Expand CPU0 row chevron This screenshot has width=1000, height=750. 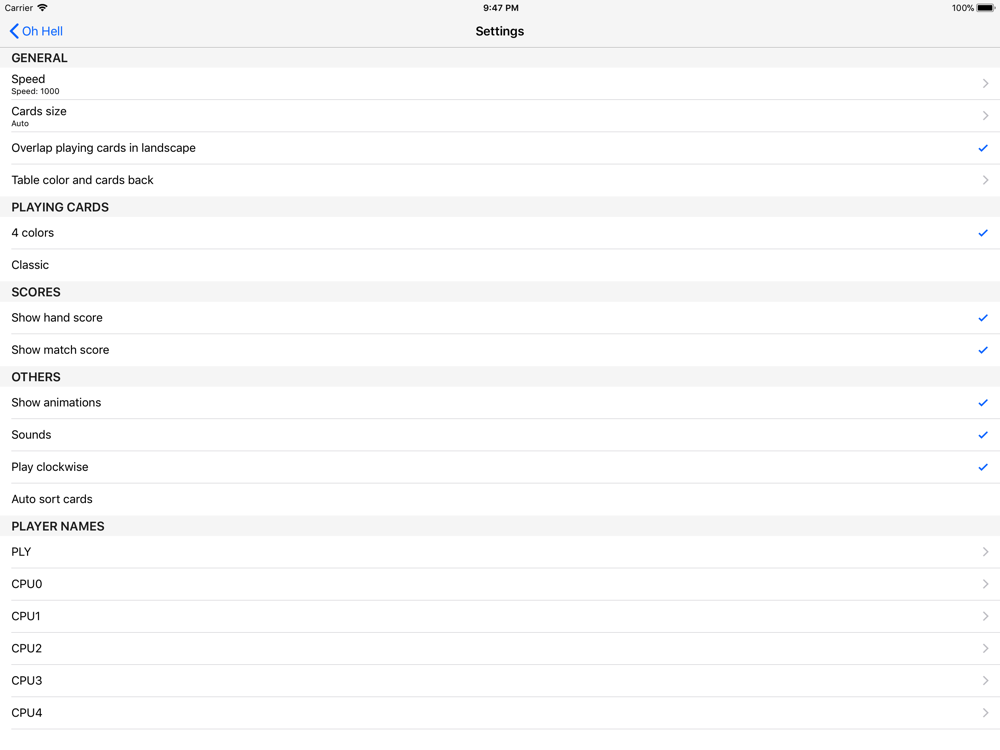[x=985, y=584]
